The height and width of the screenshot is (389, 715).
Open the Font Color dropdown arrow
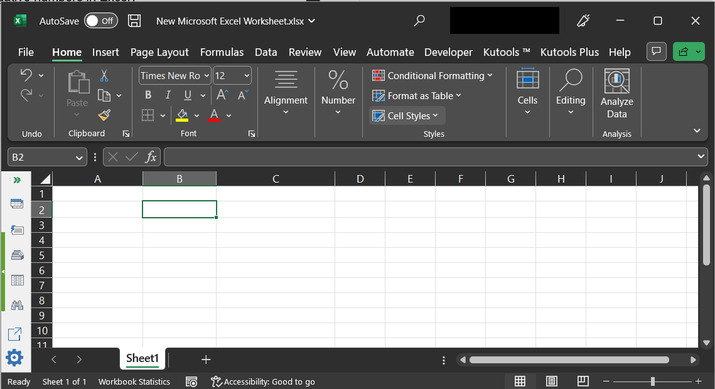228,116
